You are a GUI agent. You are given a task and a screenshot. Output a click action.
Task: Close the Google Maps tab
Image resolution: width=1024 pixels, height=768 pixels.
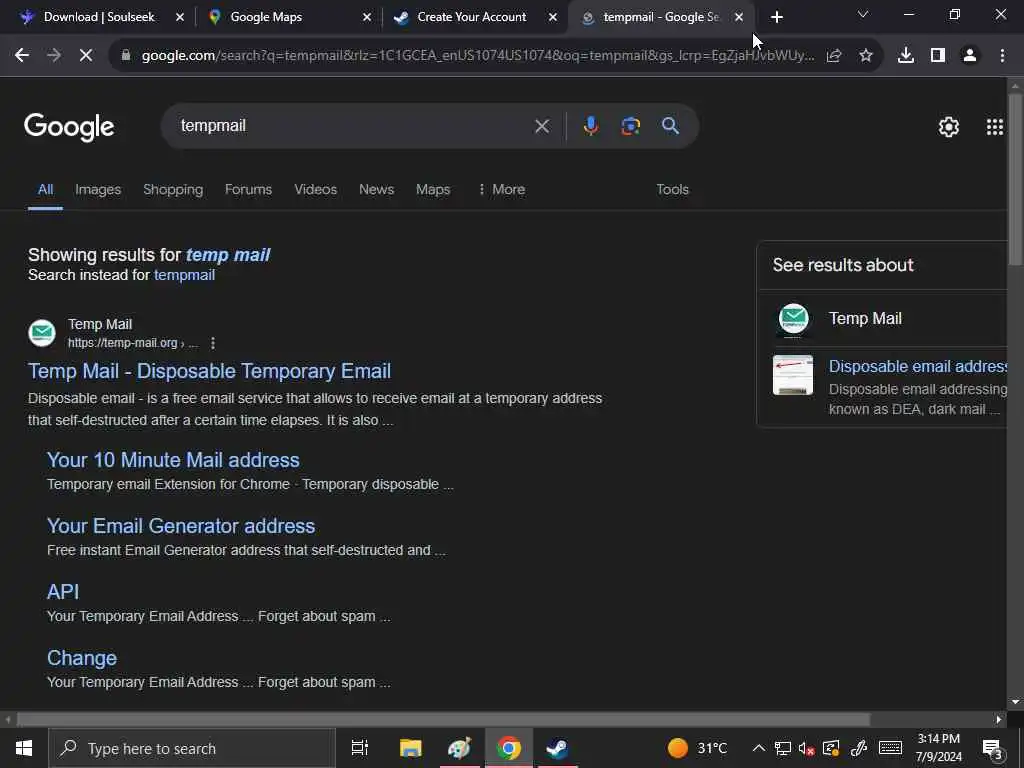tap(367, 17)
